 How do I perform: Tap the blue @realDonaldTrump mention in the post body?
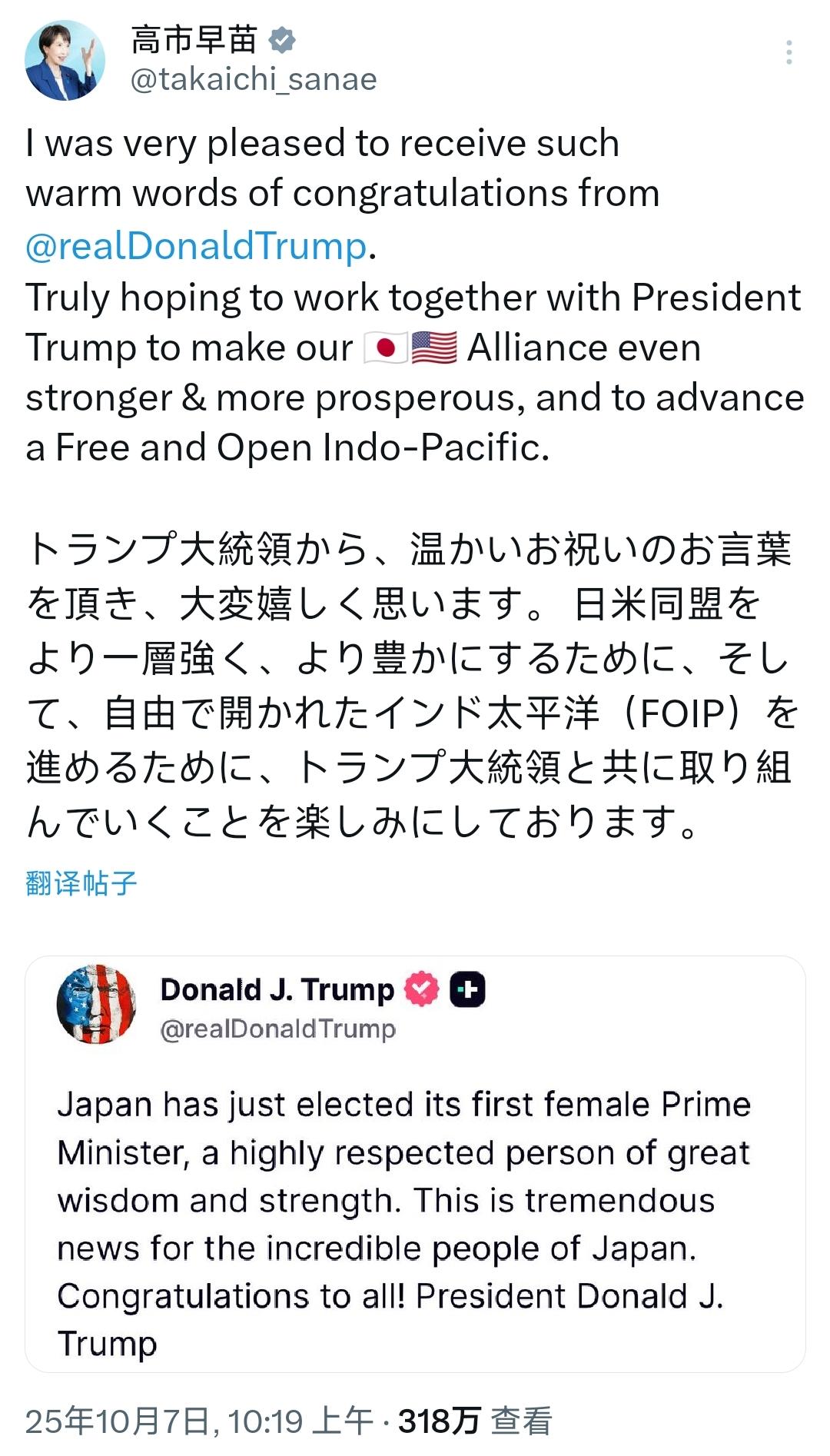[196, 246]
